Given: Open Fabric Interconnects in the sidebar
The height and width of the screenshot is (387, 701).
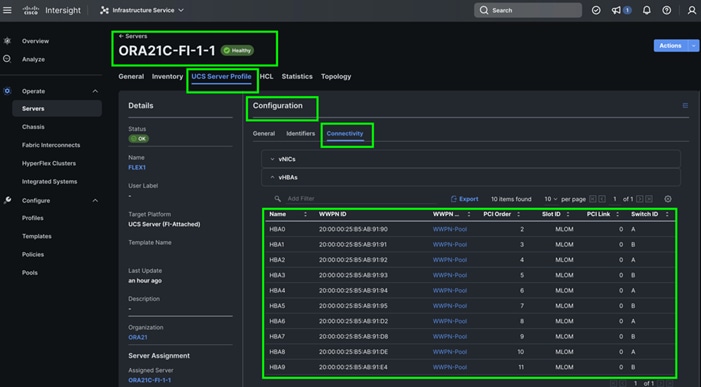Looking at the screenshot, I should click(x=51, y=145).
